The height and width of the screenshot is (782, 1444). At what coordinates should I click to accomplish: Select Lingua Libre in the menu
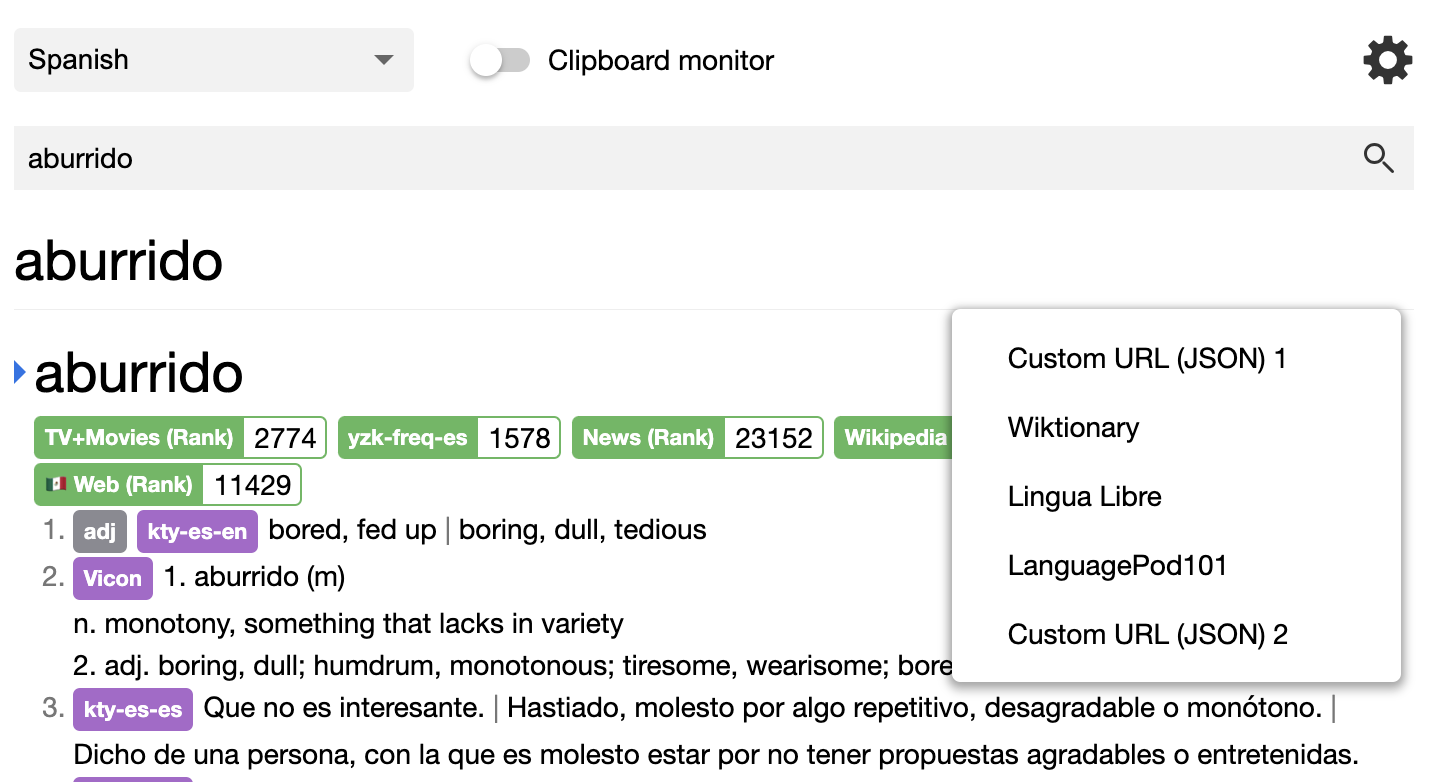click(1084, 496)
